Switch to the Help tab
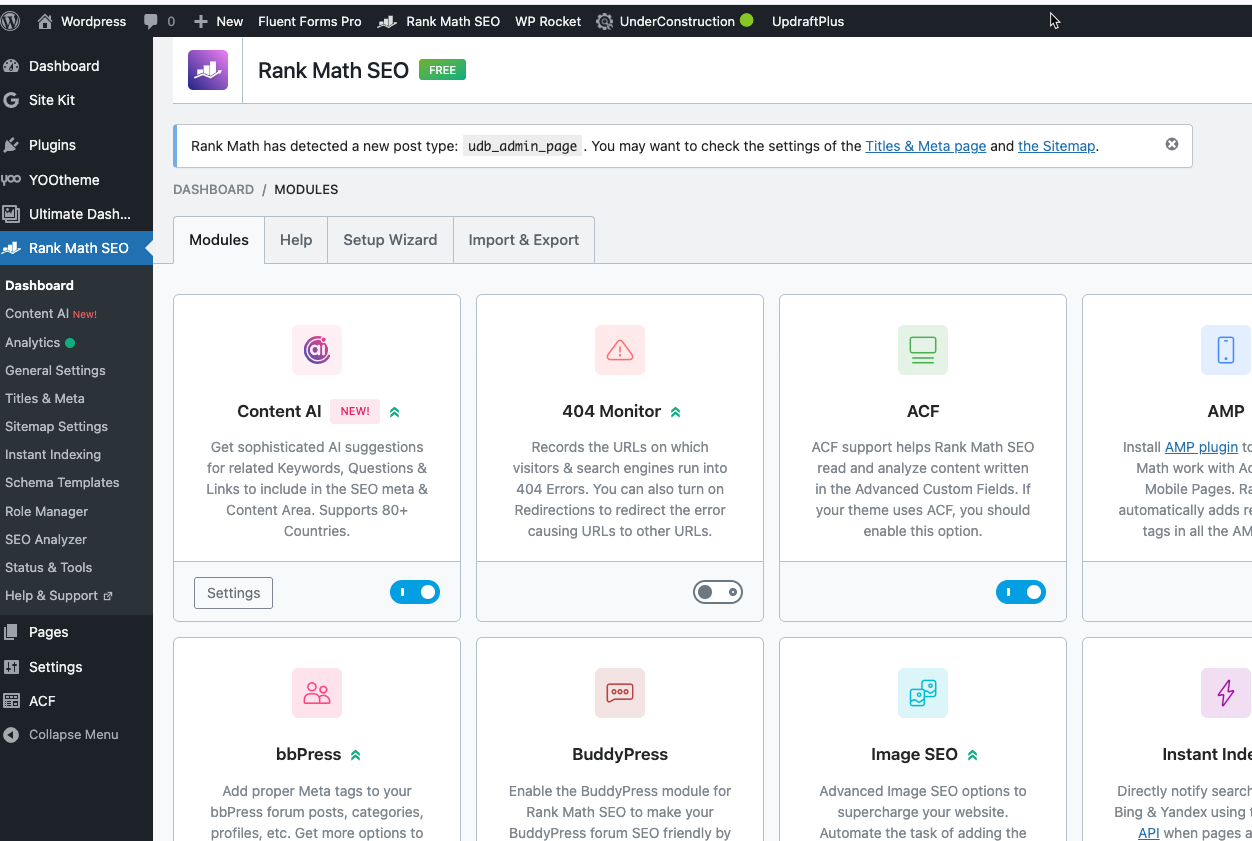Image resolution: width=1252 pixels, height=841 pixels. (x=296, y=240)
